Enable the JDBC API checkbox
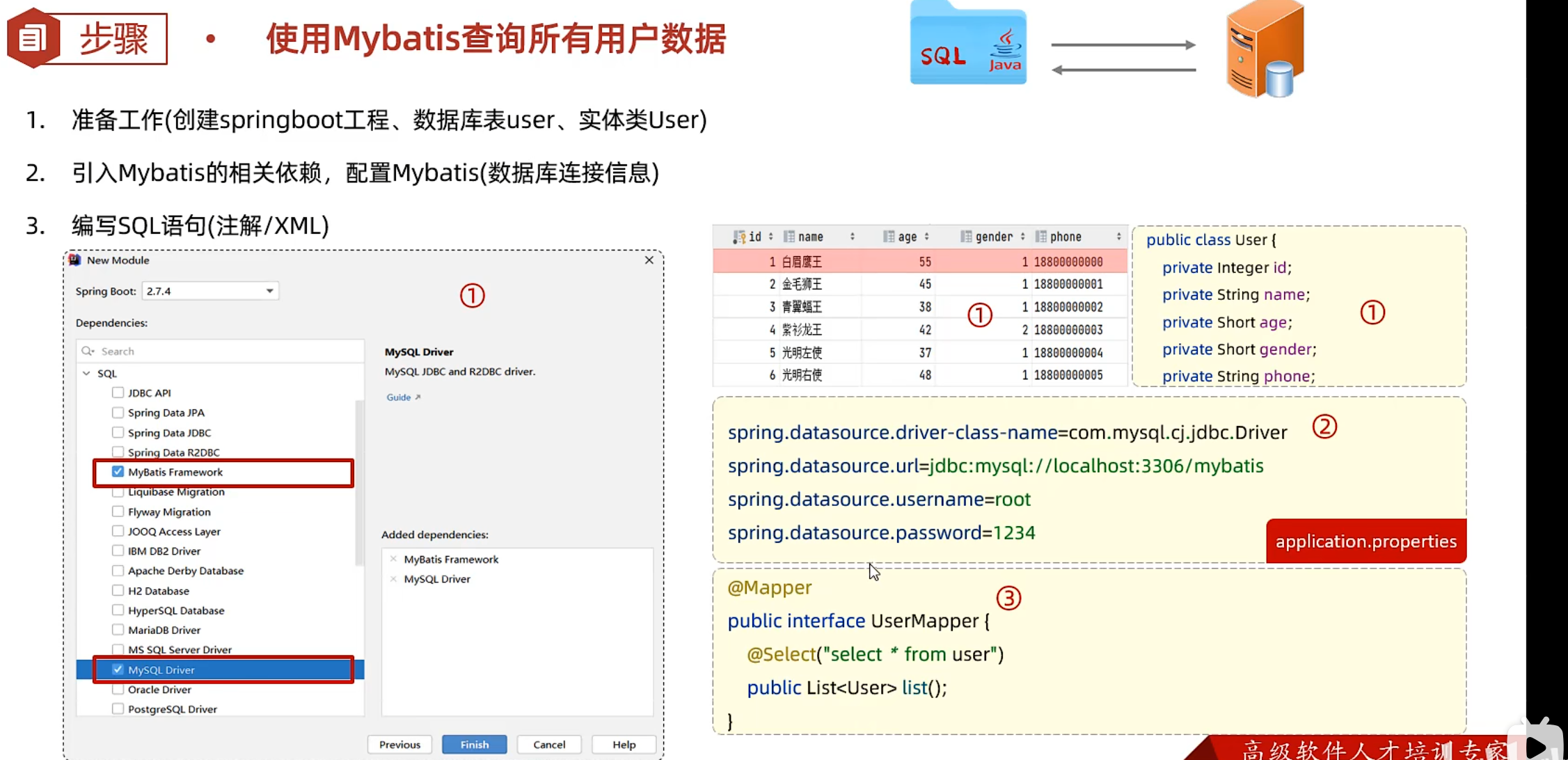 tap(118, 393)
